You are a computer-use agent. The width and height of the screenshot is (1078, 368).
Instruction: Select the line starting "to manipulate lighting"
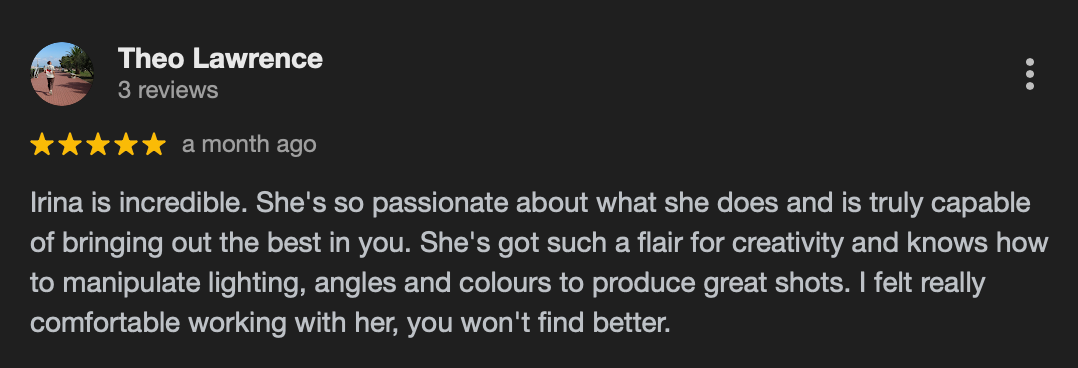click(507, 283)
